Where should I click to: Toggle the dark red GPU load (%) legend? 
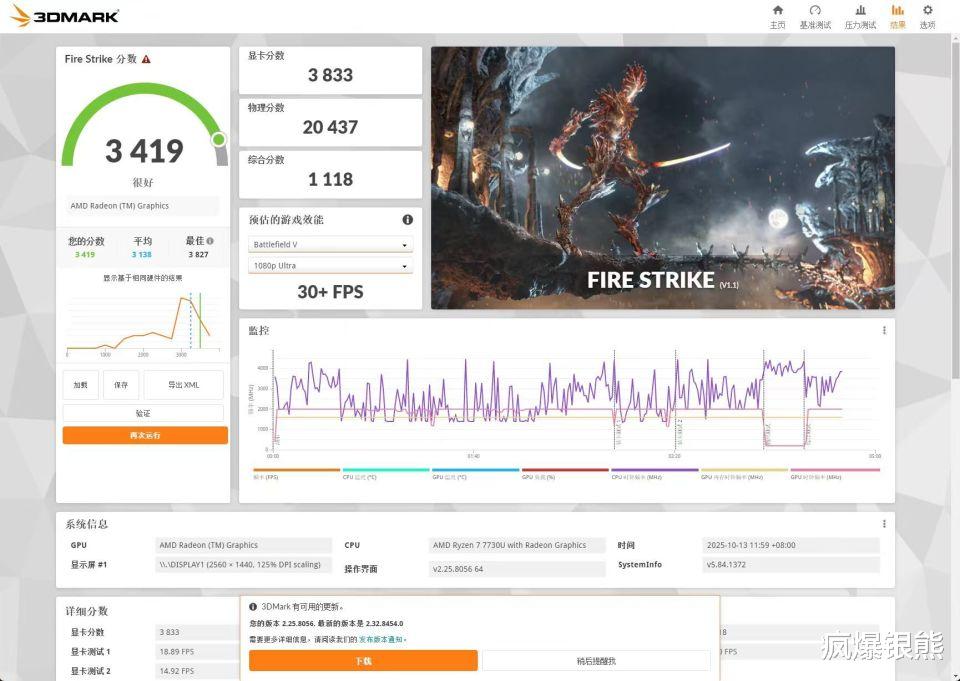coord(564,474)
